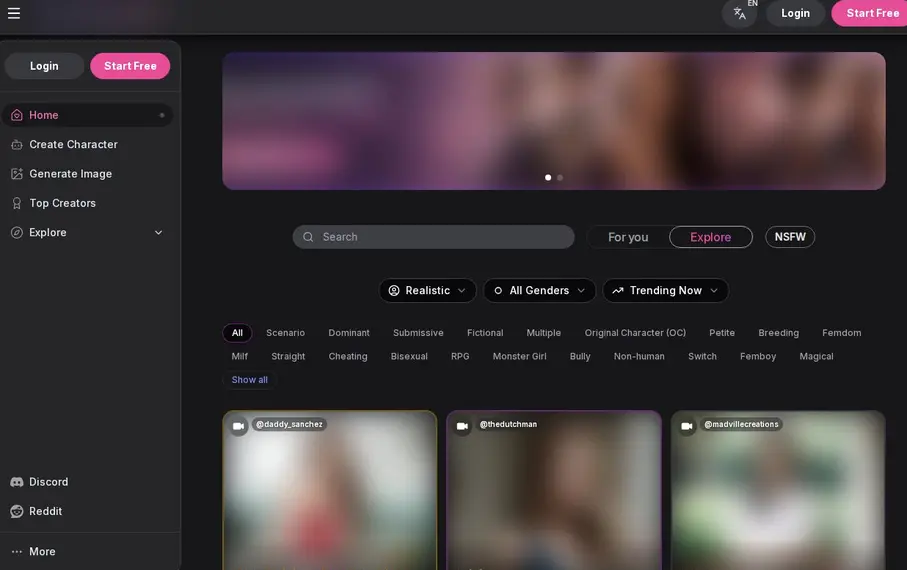
Task: Click the Reddit logo icon
Action: click(x=17, y=512)
